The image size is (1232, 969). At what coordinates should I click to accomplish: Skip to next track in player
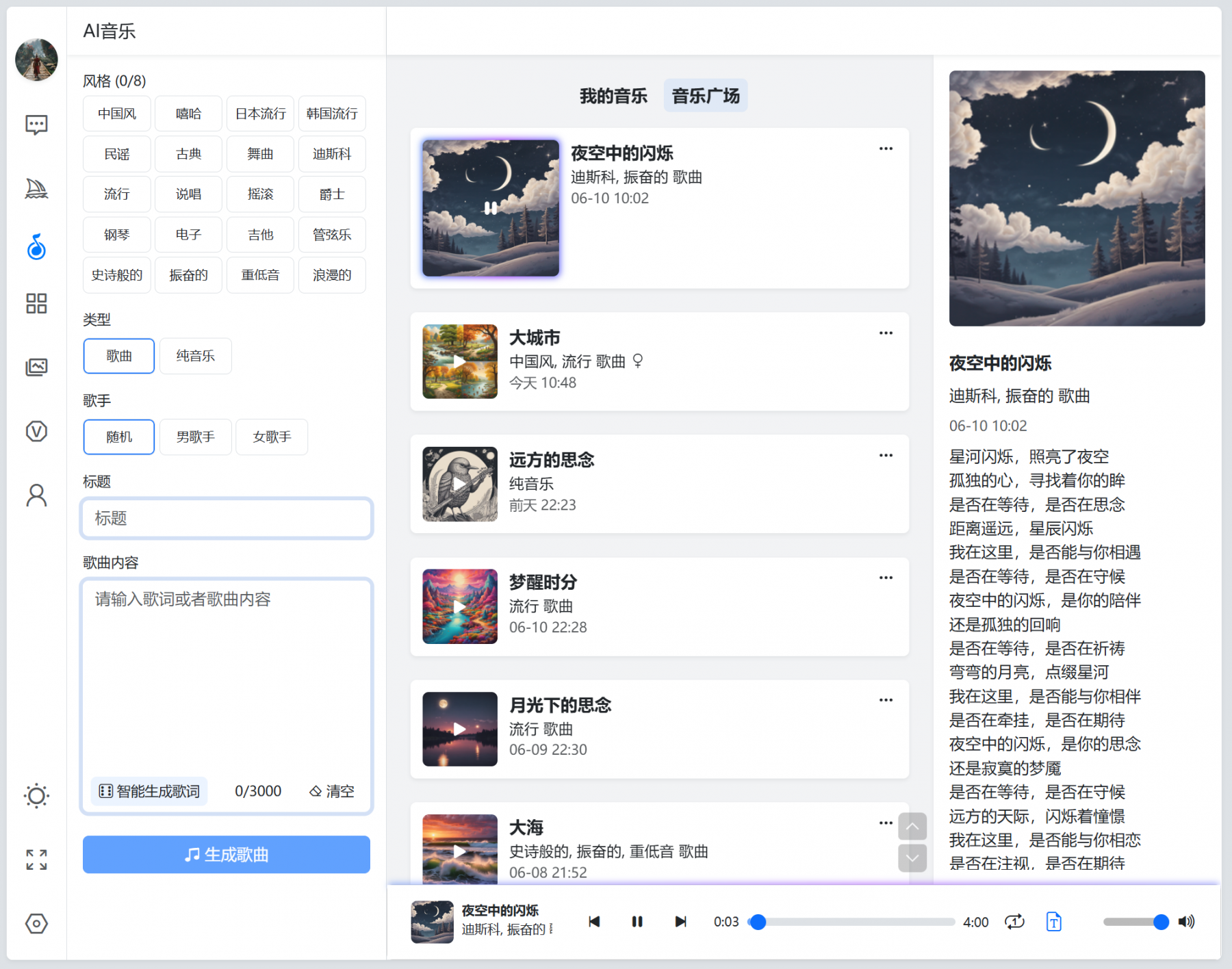coord(680,922)
